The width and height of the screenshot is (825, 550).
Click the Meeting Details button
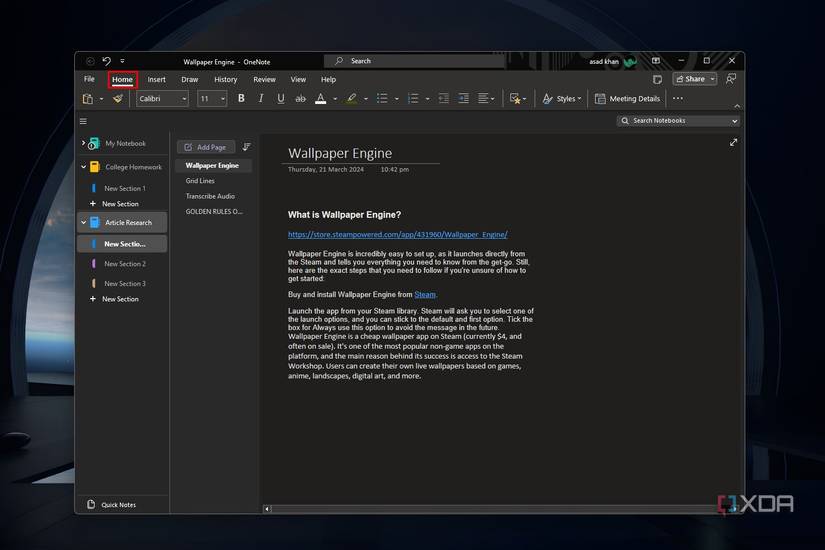pyautogui.click(x=627, y=98)
